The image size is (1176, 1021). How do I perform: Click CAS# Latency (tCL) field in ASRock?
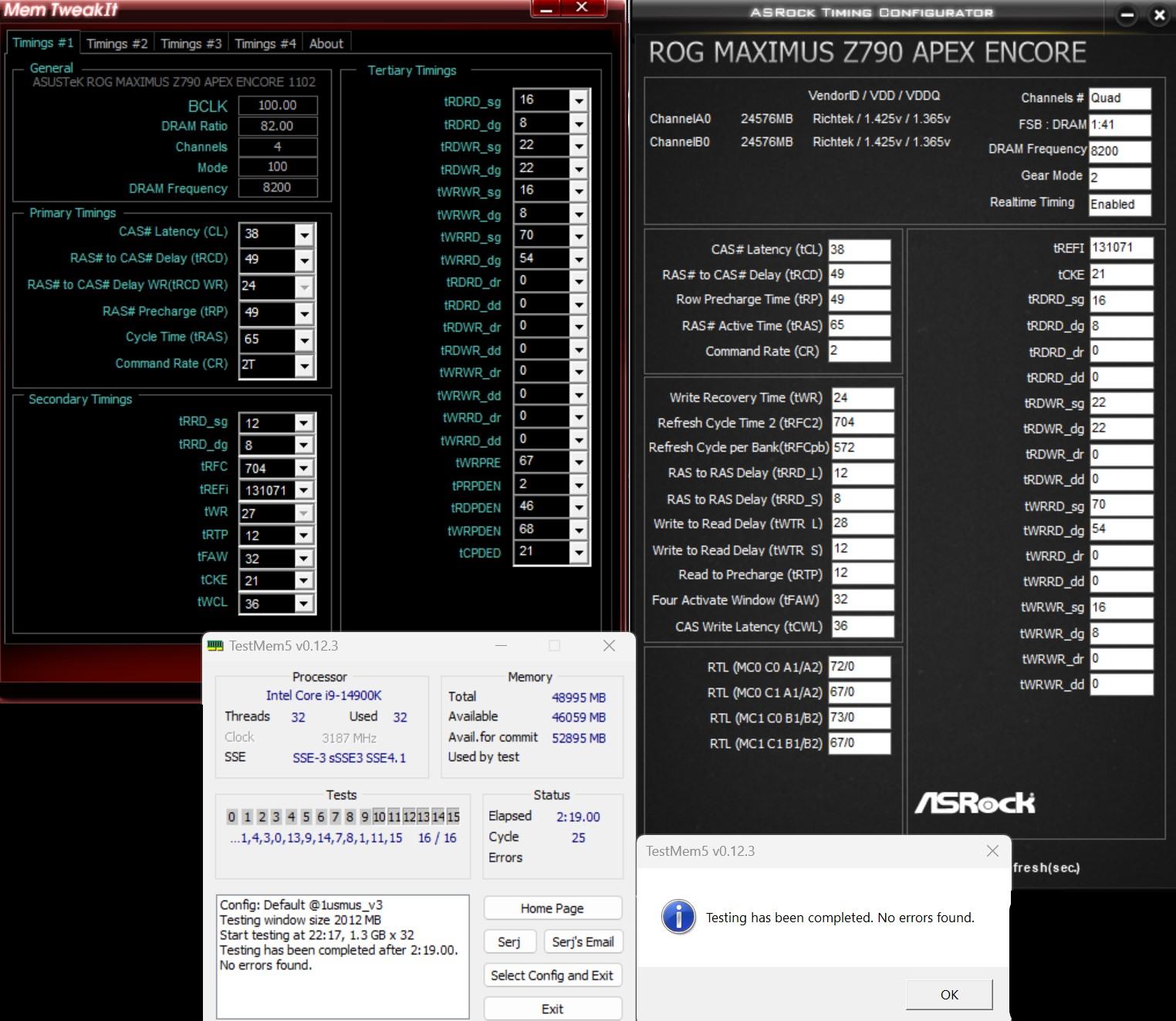(x=860, y=249)
